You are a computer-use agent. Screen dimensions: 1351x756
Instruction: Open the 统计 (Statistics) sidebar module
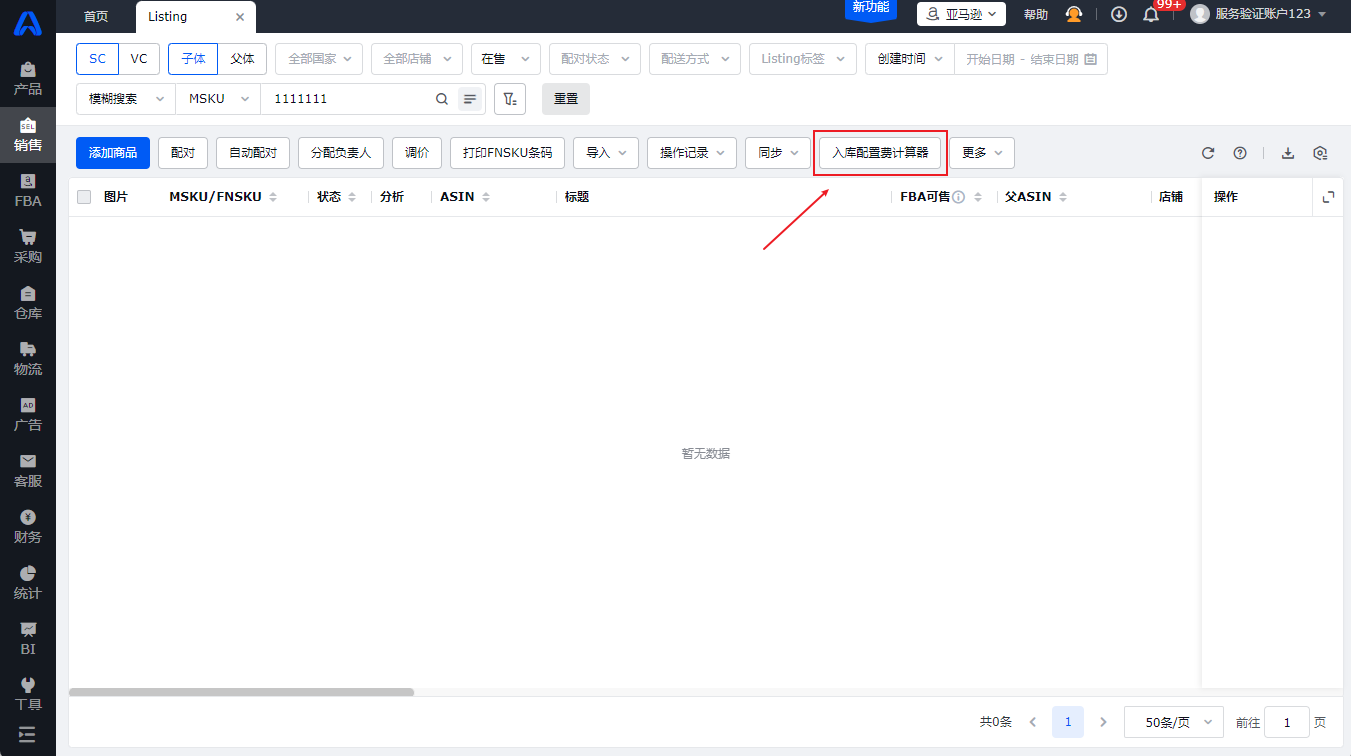pos(28,583)
